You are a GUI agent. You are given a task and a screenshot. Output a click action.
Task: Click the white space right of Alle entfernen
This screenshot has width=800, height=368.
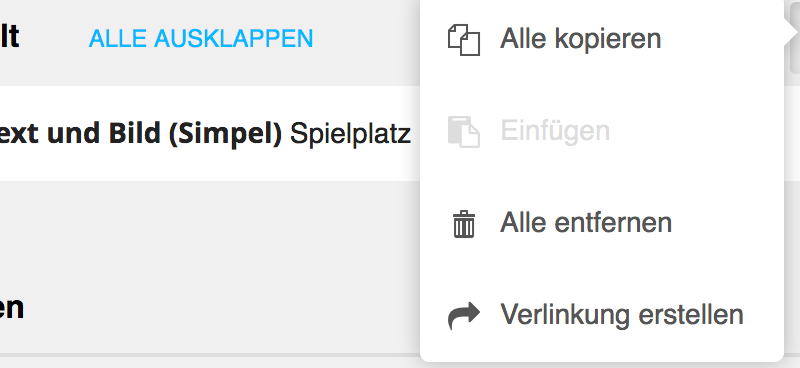(727, 223)
